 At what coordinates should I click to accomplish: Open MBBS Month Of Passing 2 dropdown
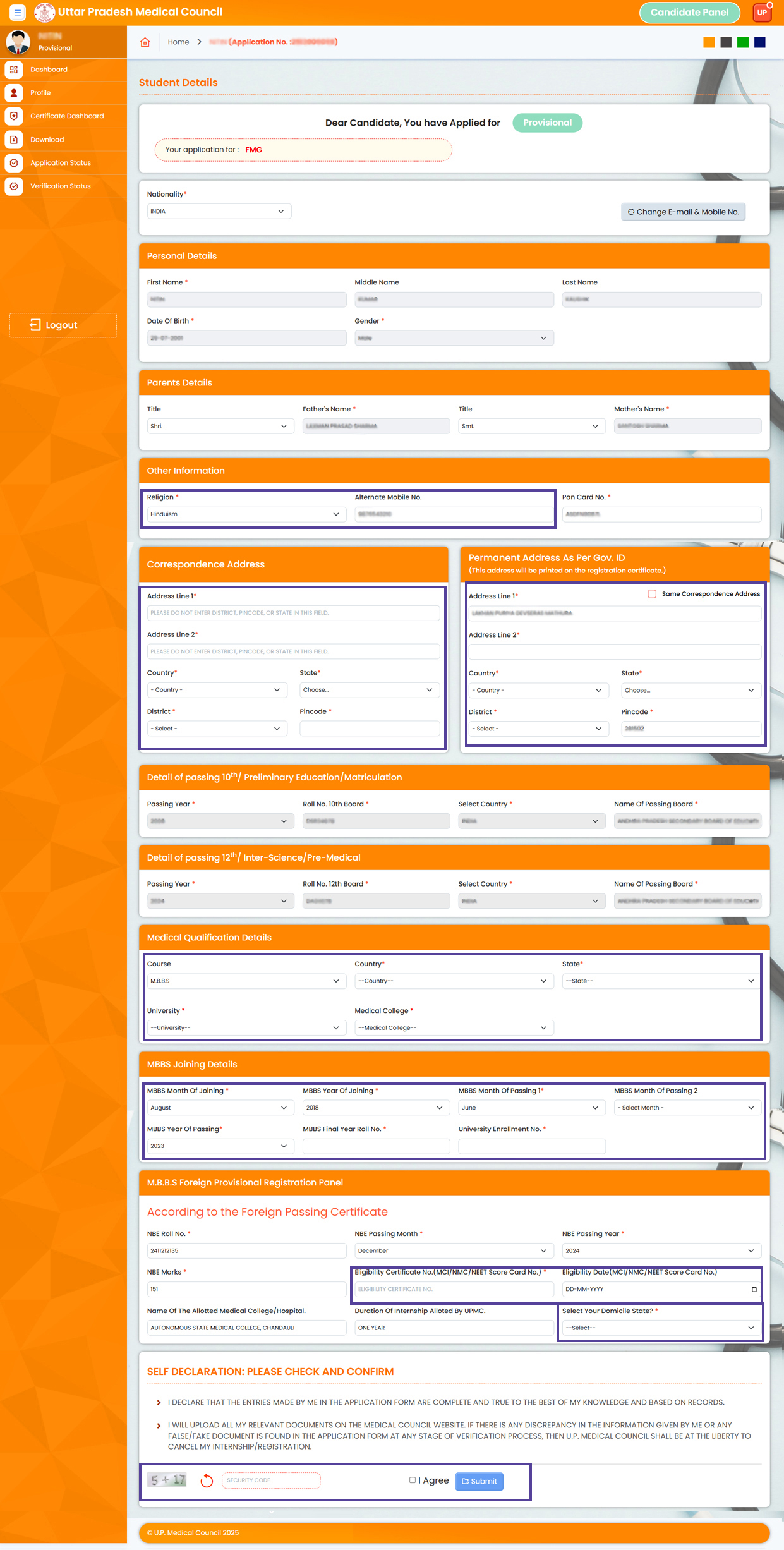[x=687, y=1108]
